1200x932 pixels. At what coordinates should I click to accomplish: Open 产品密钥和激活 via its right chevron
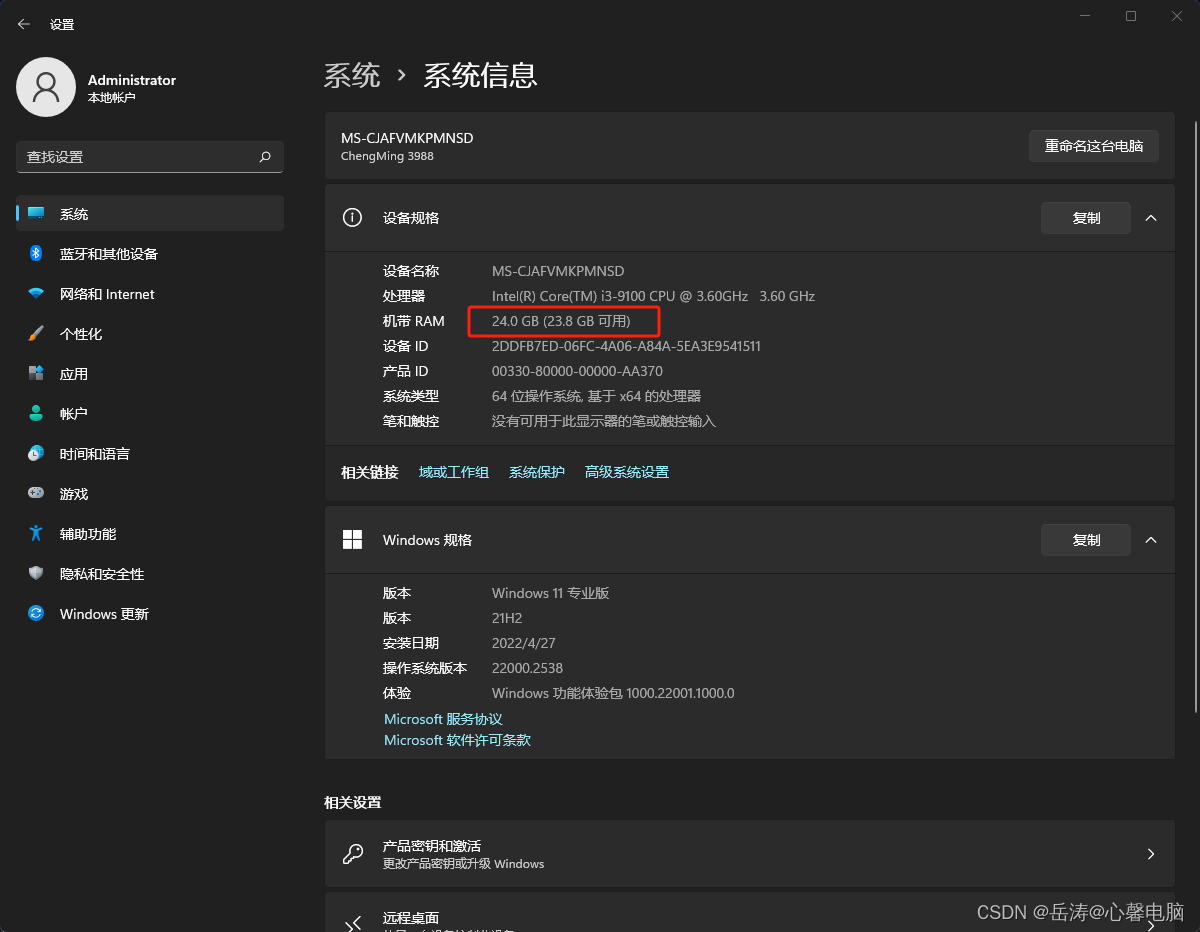click(x=1151, y=854)
